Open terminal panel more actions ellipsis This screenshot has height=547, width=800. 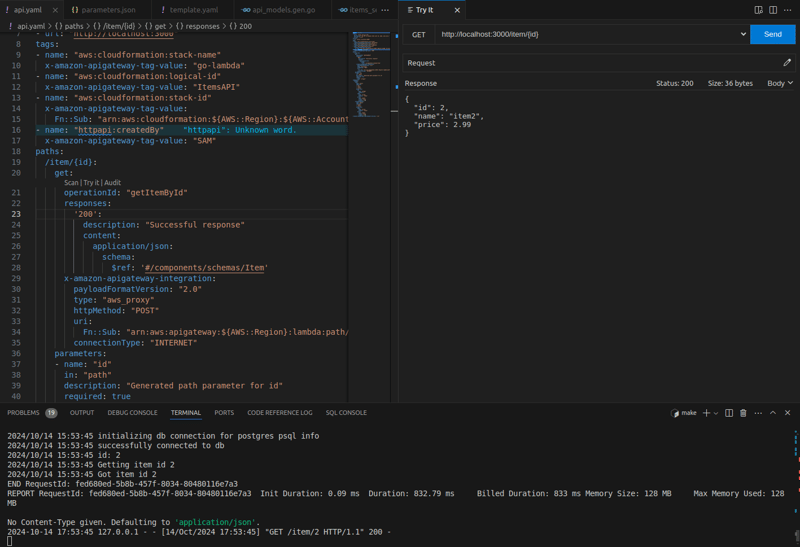click(758, 413)
